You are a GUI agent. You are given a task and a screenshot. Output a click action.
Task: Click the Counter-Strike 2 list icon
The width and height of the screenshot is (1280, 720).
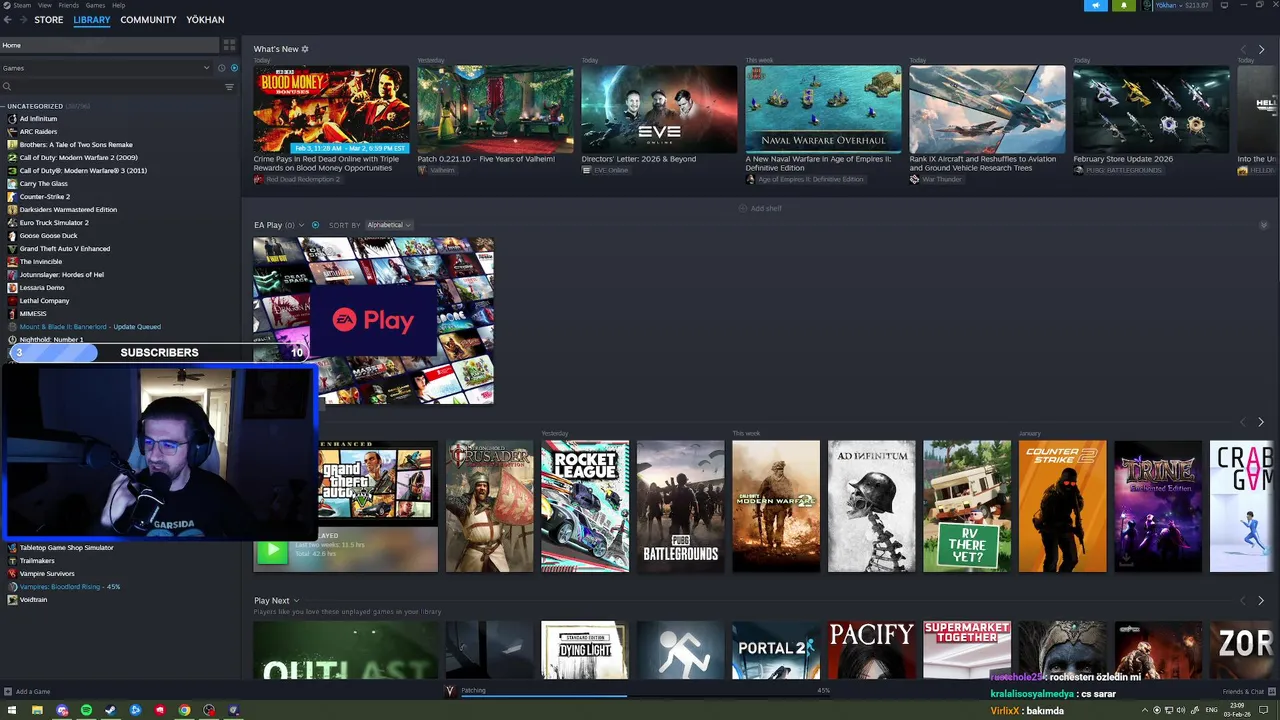(12, 197)
